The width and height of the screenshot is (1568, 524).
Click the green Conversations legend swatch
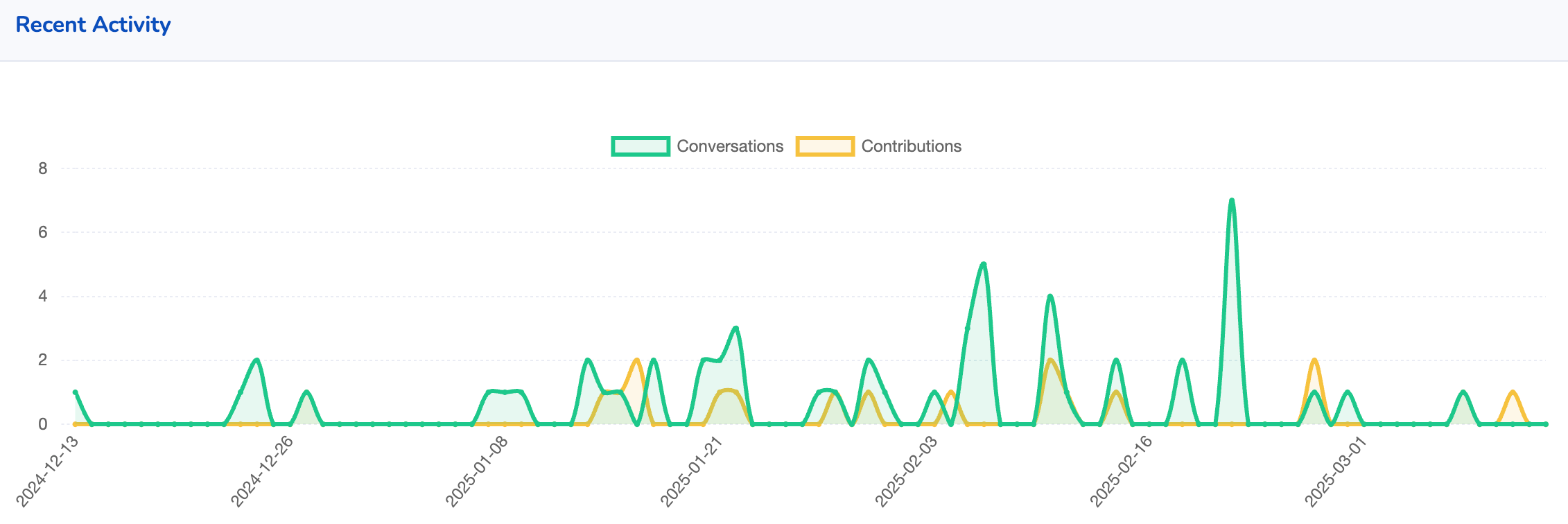[640, 146]
